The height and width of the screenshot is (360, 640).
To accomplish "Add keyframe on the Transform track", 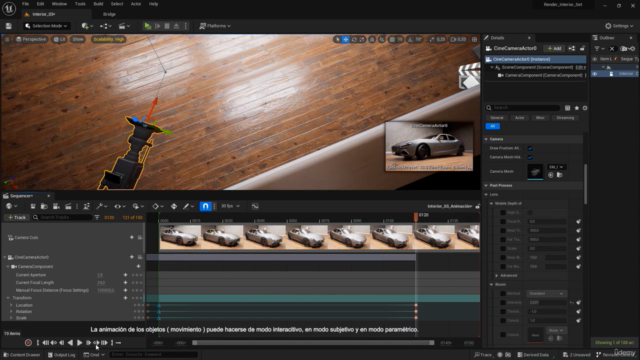I will pos(125,298).
